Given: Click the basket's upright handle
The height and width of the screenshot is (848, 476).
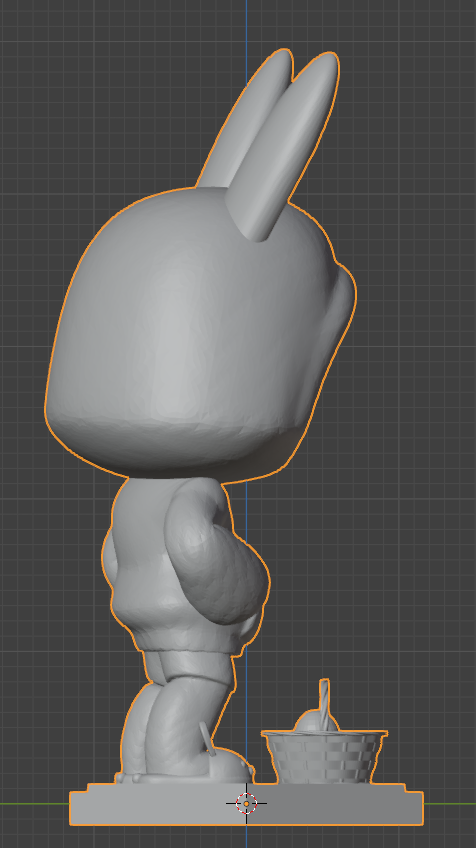Looking at the screenshot, I should click(x=325, y=703).
